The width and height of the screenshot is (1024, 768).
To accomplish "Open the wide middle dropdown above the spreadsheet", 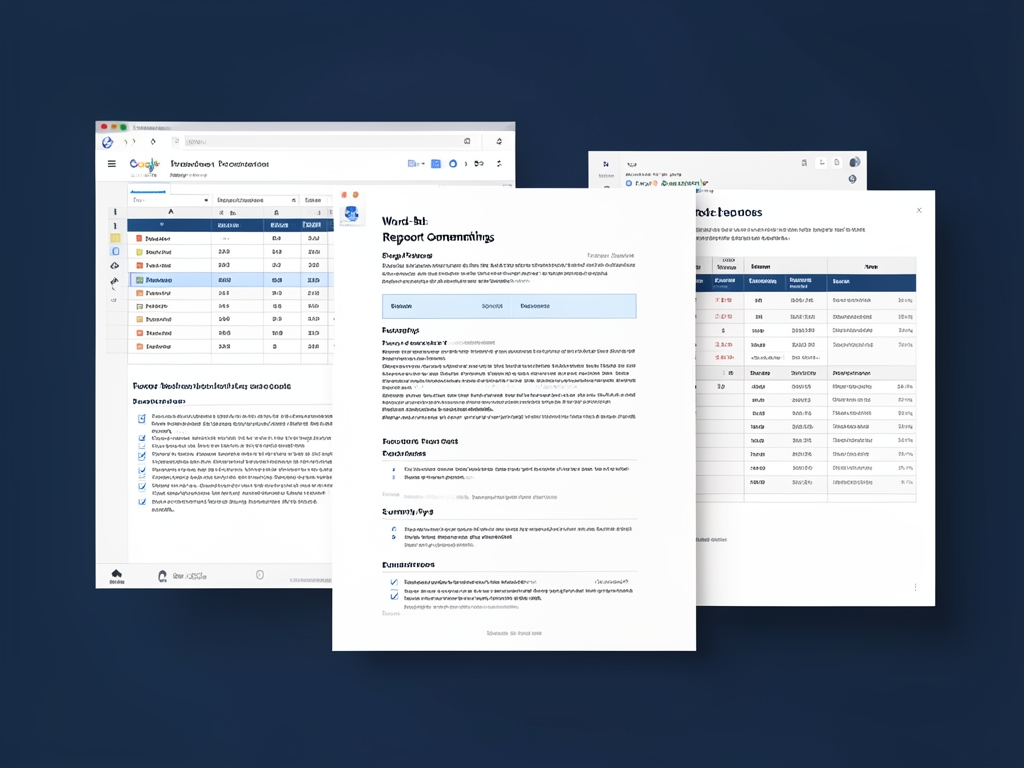I will (x=256, y=200).
